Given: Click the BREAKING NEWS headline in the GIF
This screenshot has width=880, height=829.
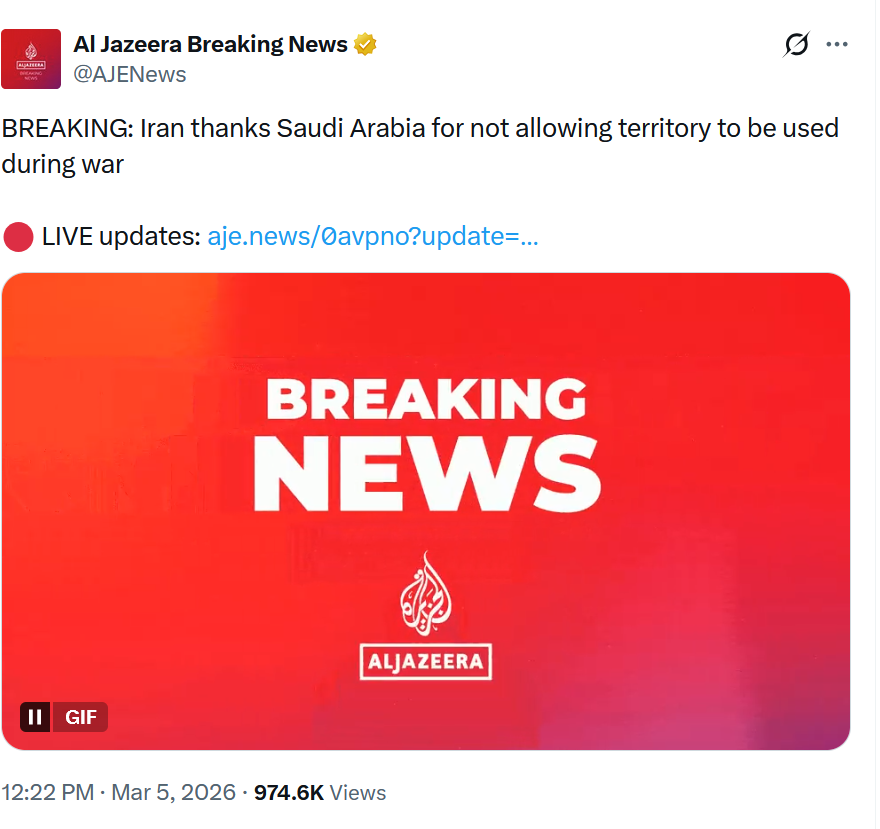Looking at the screenshot, I should coord(426,443).
